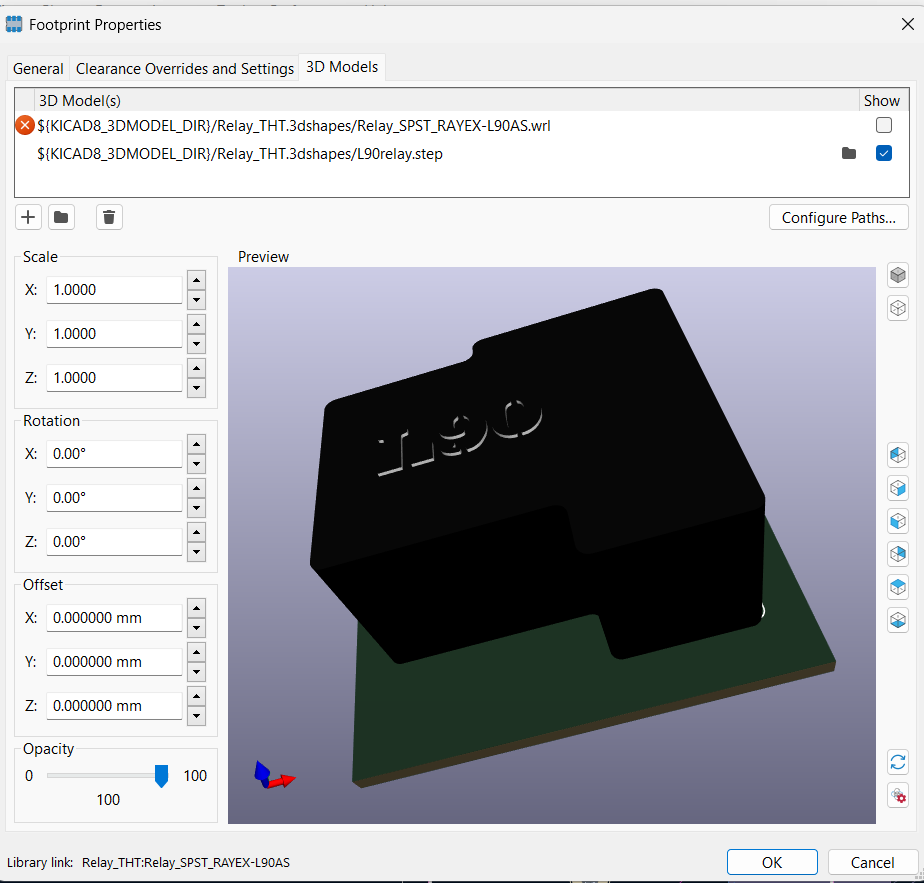Increase Offset Z with the up arrow
Viewport: 924px width, 883px height.
tap(196, 696)
